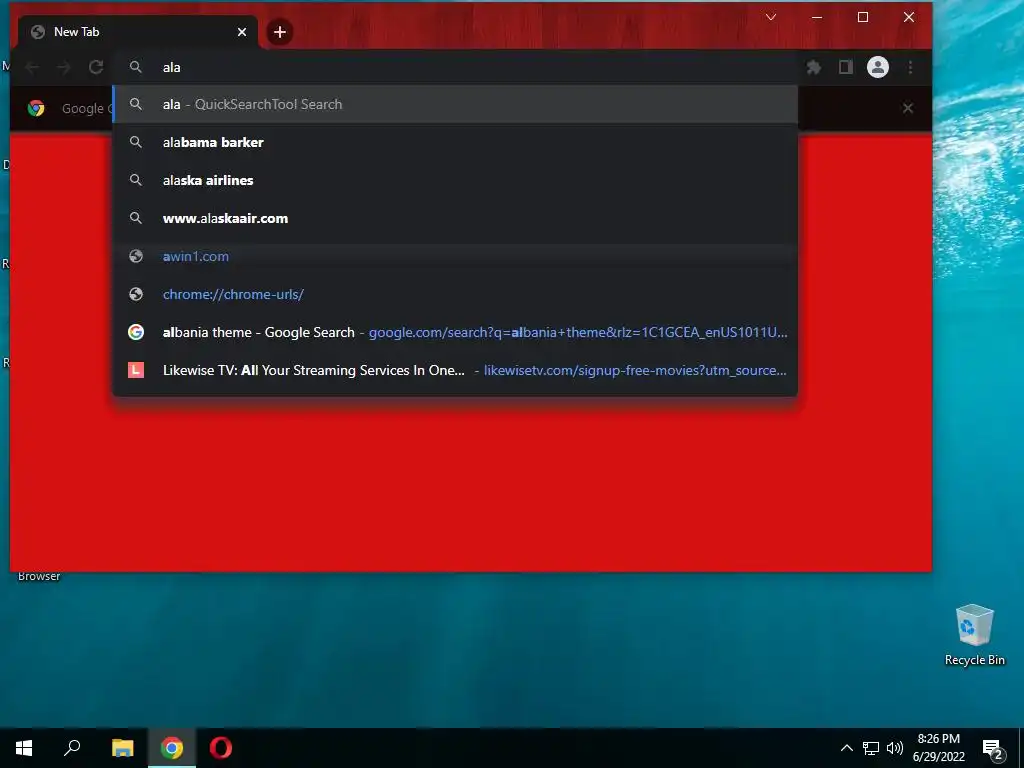This screenshot has height=768, width=1024.
Task: Reload the page with the refresh icon
Action: point(96,67)
